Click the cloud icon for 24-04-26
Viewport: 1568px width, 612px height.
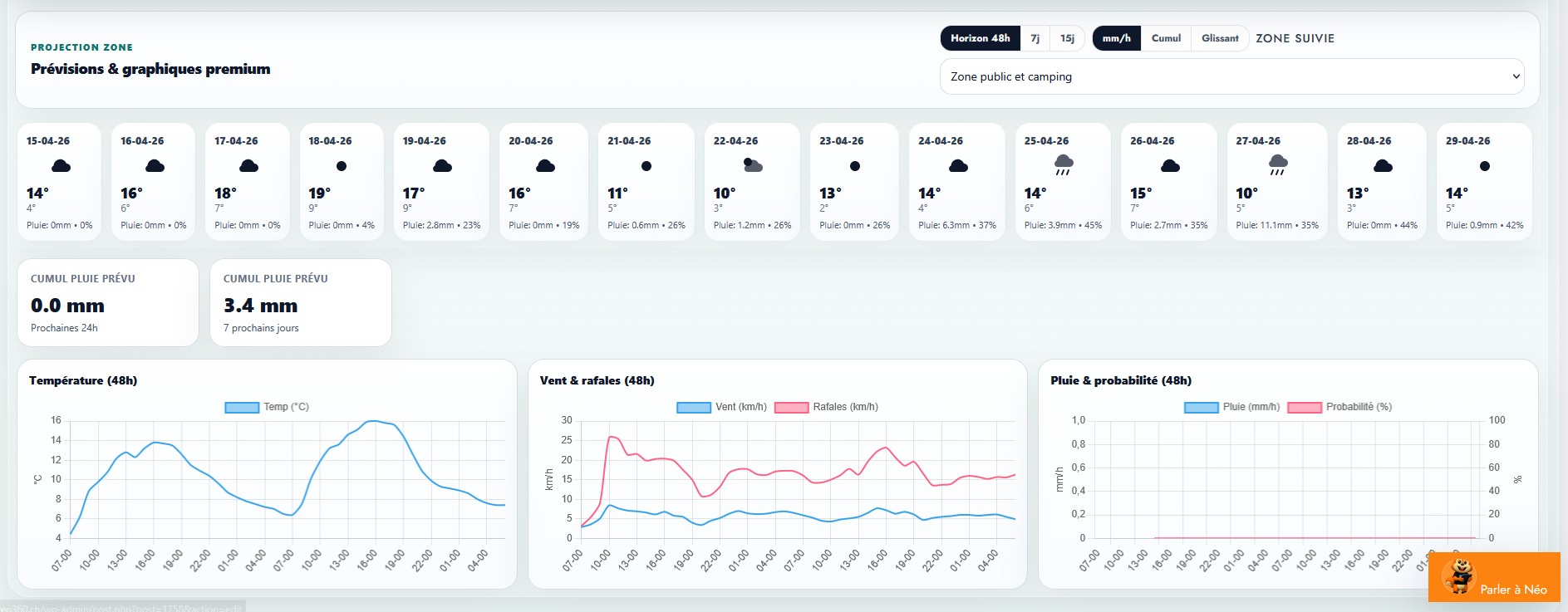tap(958, 166)
